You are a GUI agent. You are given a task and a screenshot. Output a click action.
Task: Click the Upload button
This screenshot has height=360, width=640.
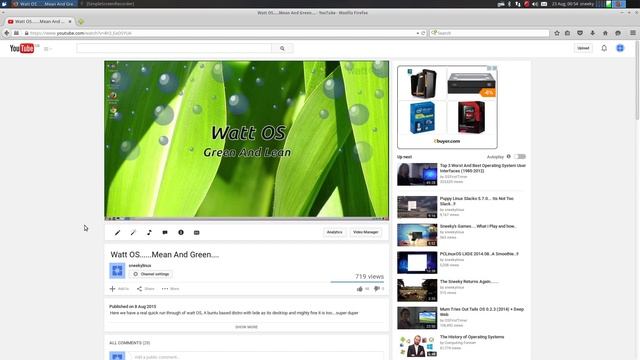(583, 48)
